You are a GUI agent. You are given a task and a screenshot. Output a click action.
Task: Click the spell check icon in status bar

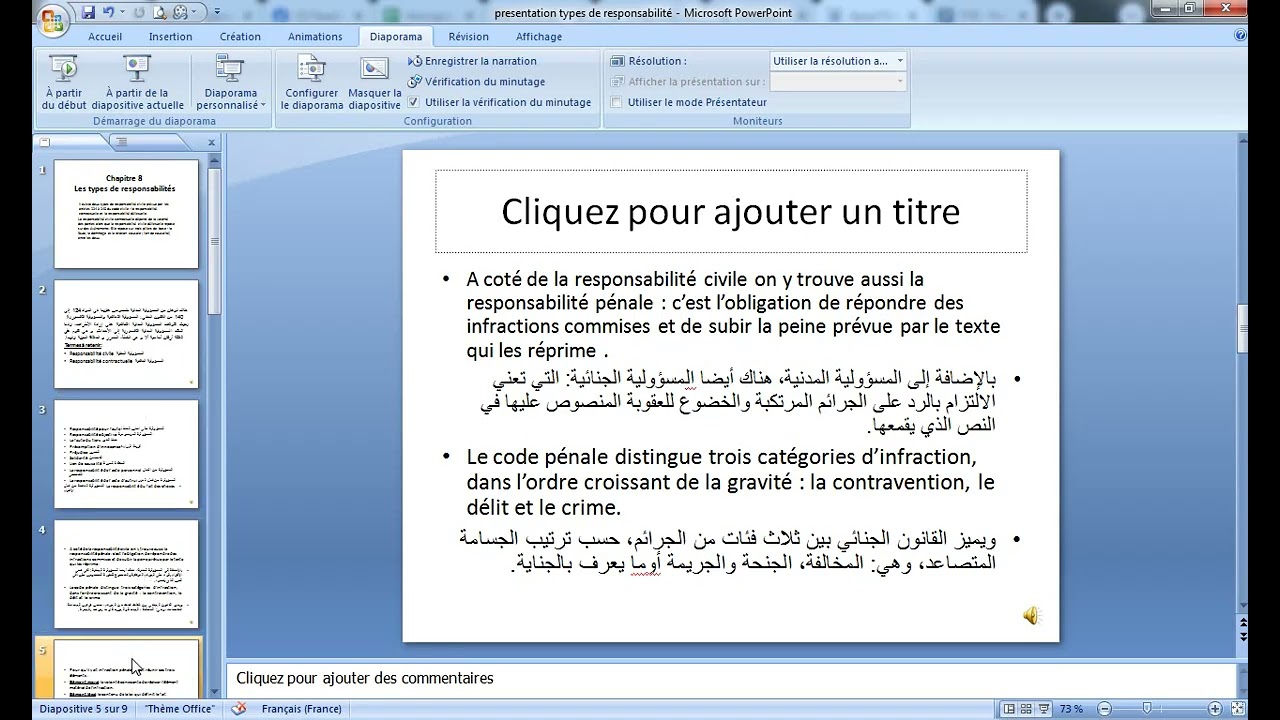coord(238,709)
